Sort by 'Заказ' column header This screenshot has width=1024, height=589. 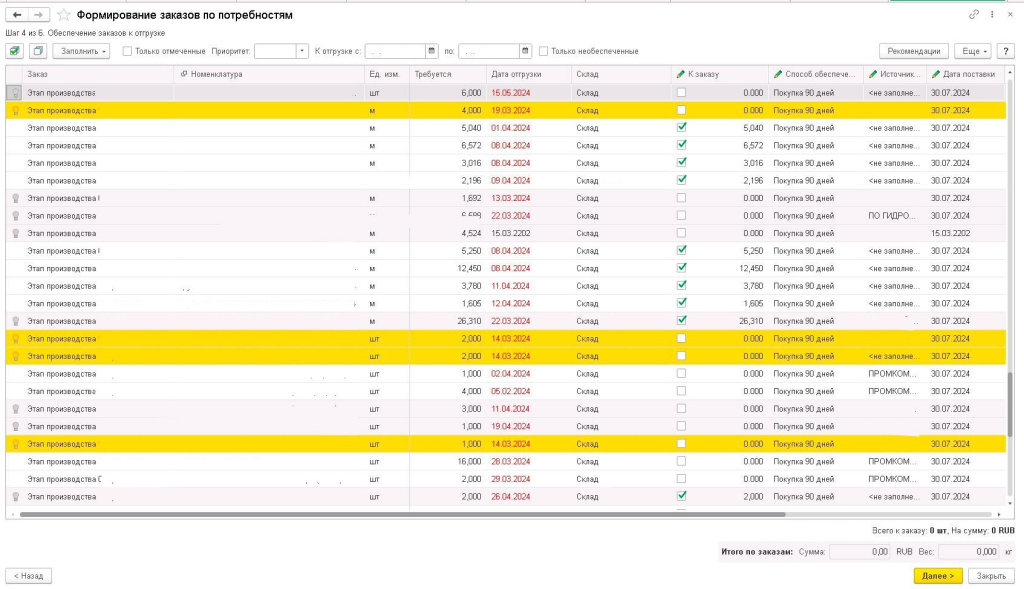[x=37, y=74]
